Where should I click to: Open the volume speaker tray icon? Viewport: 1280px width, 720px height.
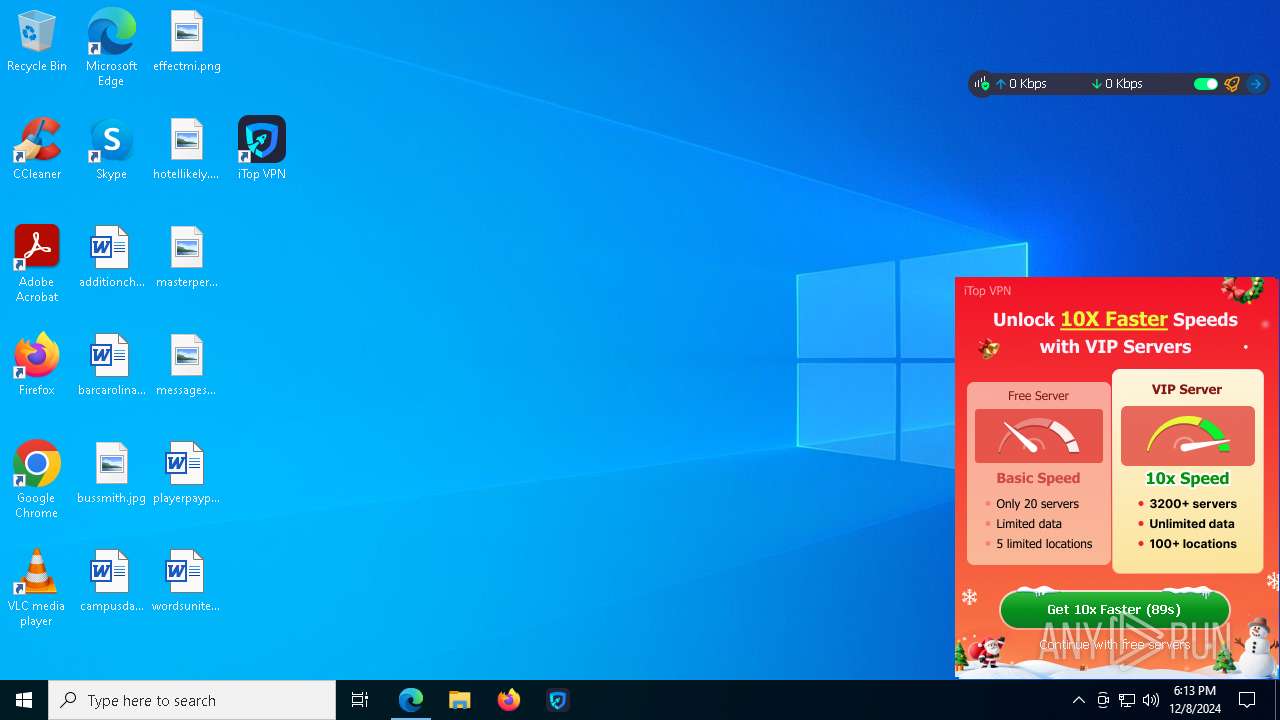(x=1151, y=700)
